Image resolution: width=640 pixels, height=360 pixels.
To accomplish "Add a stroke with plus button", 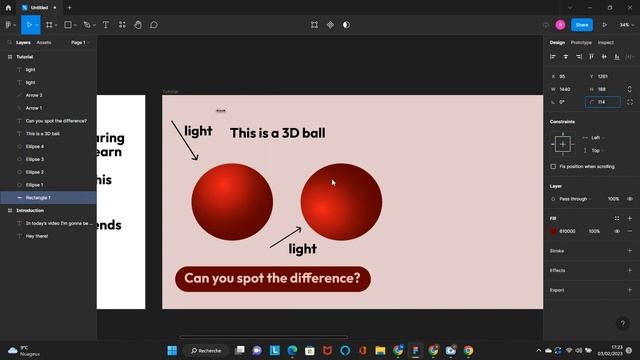I will [630, 251].
